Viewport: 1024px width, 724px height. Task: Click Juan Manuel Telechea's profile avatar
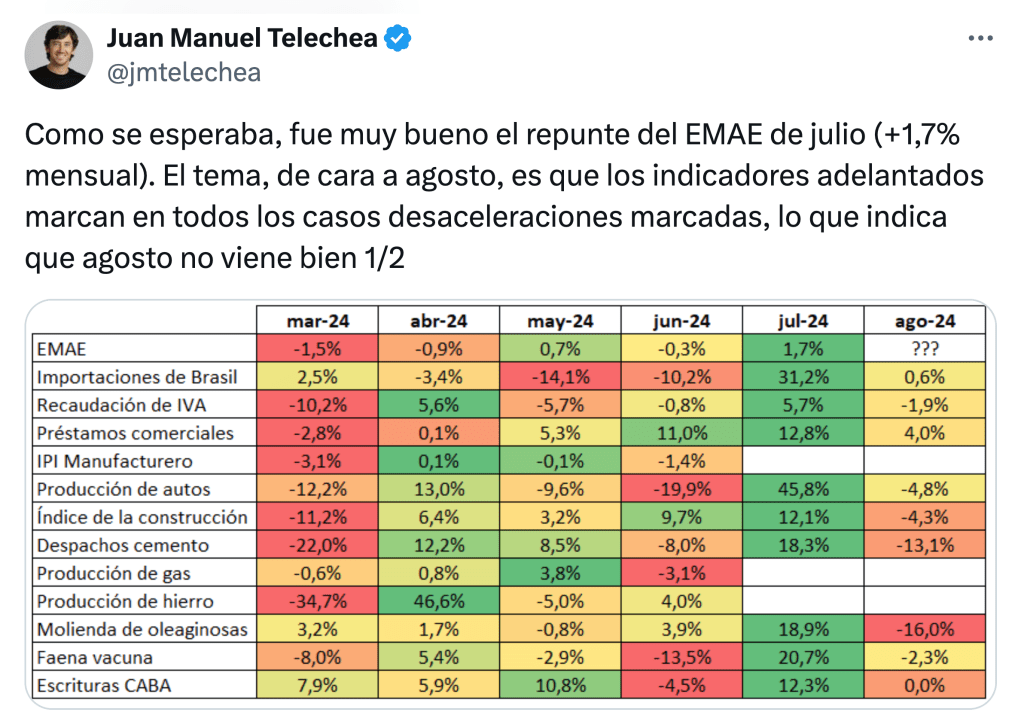60,54
